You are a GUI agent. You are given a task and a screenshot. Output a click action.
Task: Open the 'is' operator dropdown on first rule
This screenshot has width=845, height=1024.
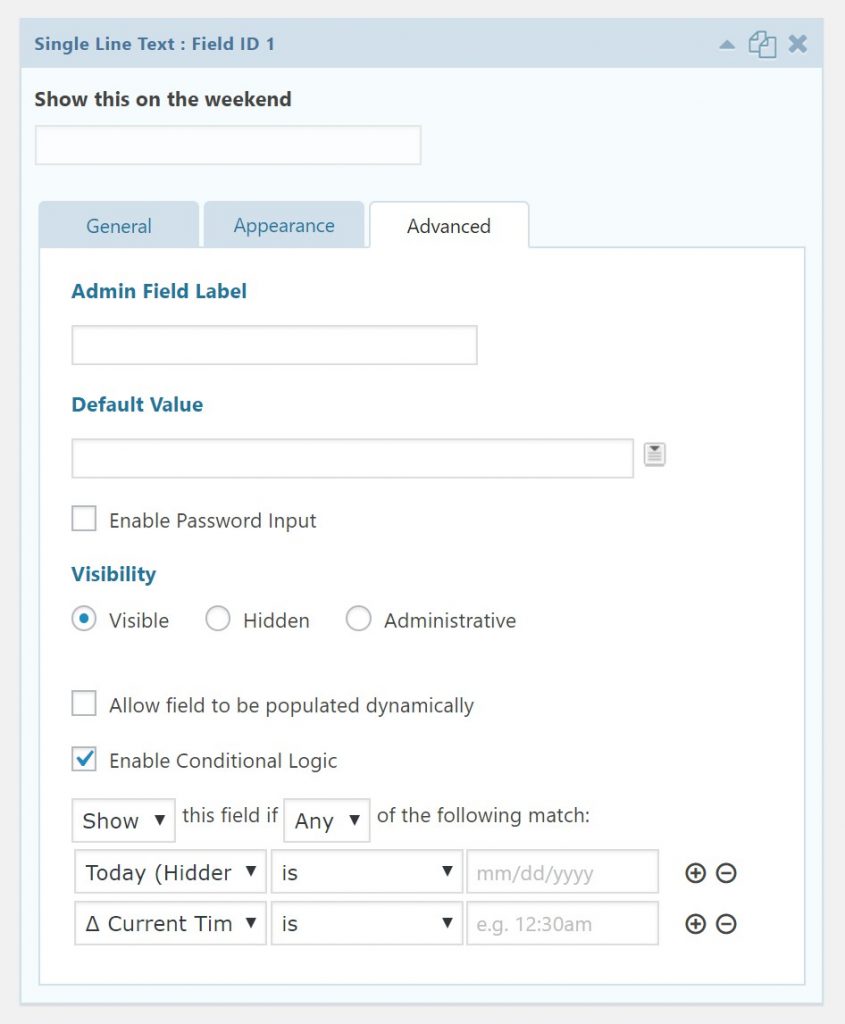[366, 872]
